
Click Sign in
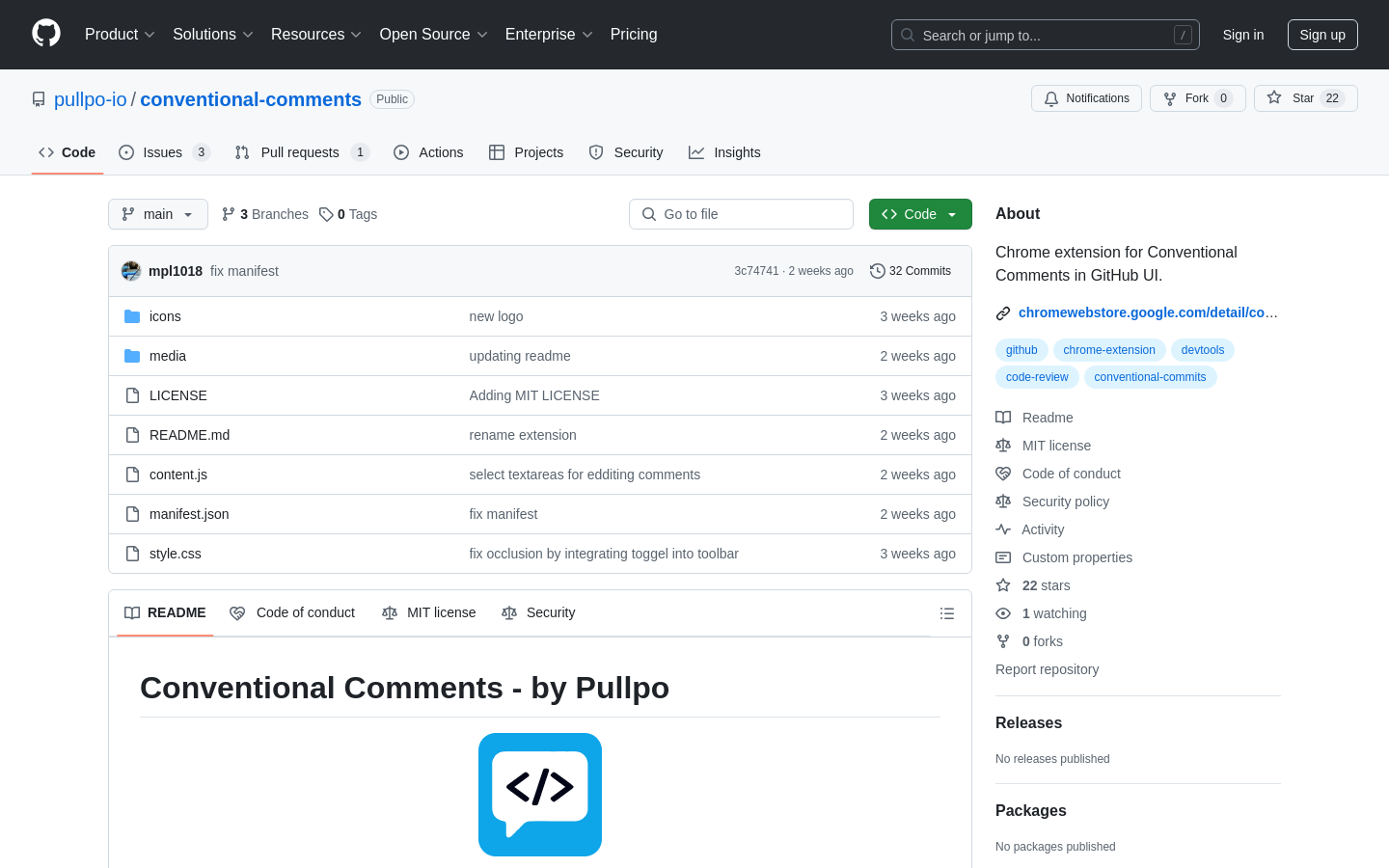pyautogui.click(x=1242, y=35)
